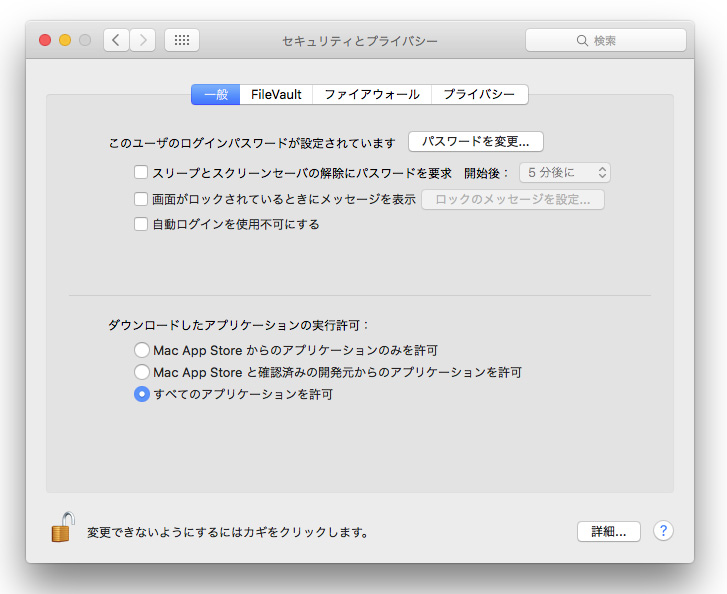Close the window with red button
The height and width of the screenshot is (594, 727).
point(45,40)
